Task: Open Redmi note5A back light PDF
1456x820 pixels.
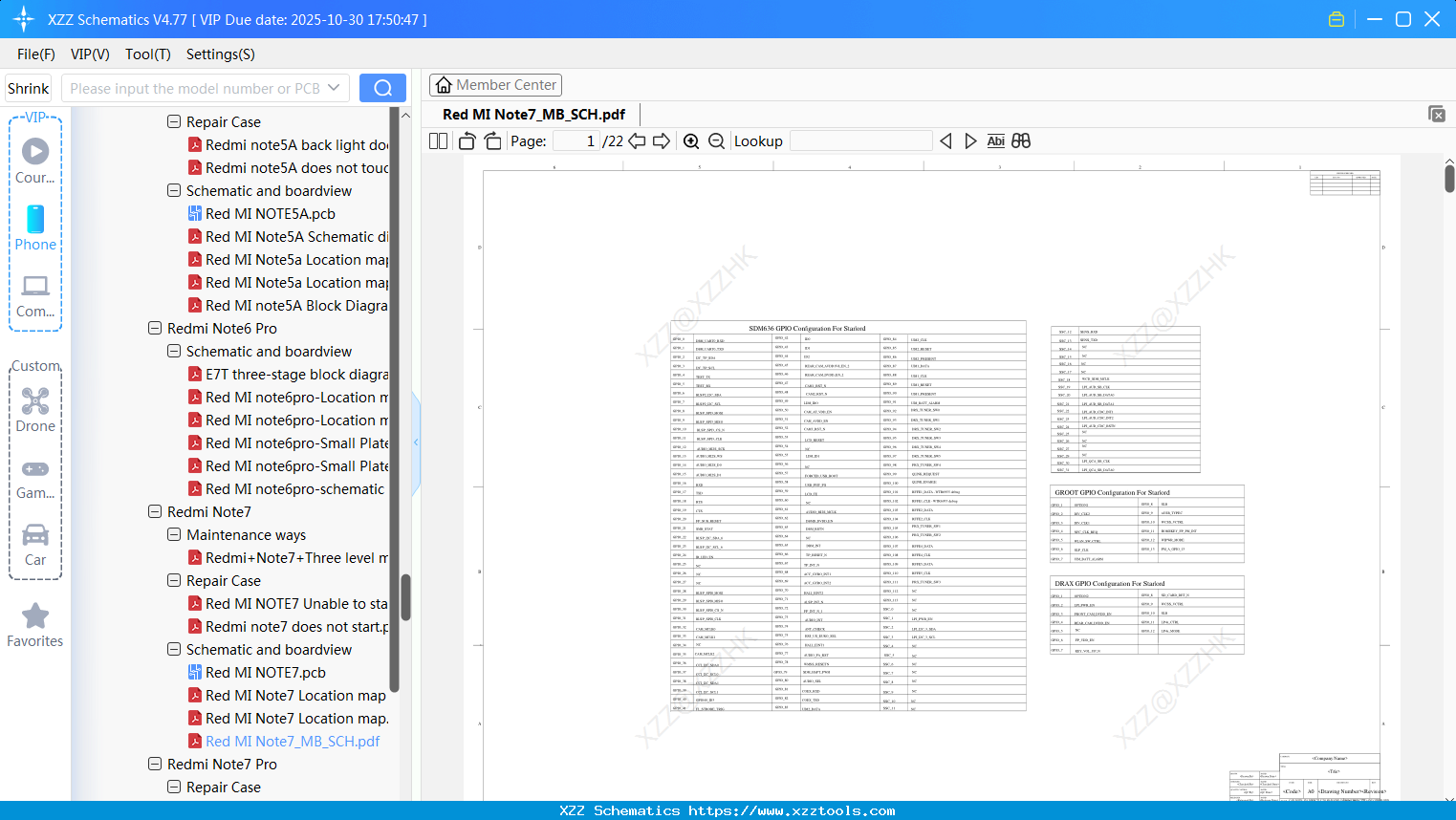Action: click(288, 144)
